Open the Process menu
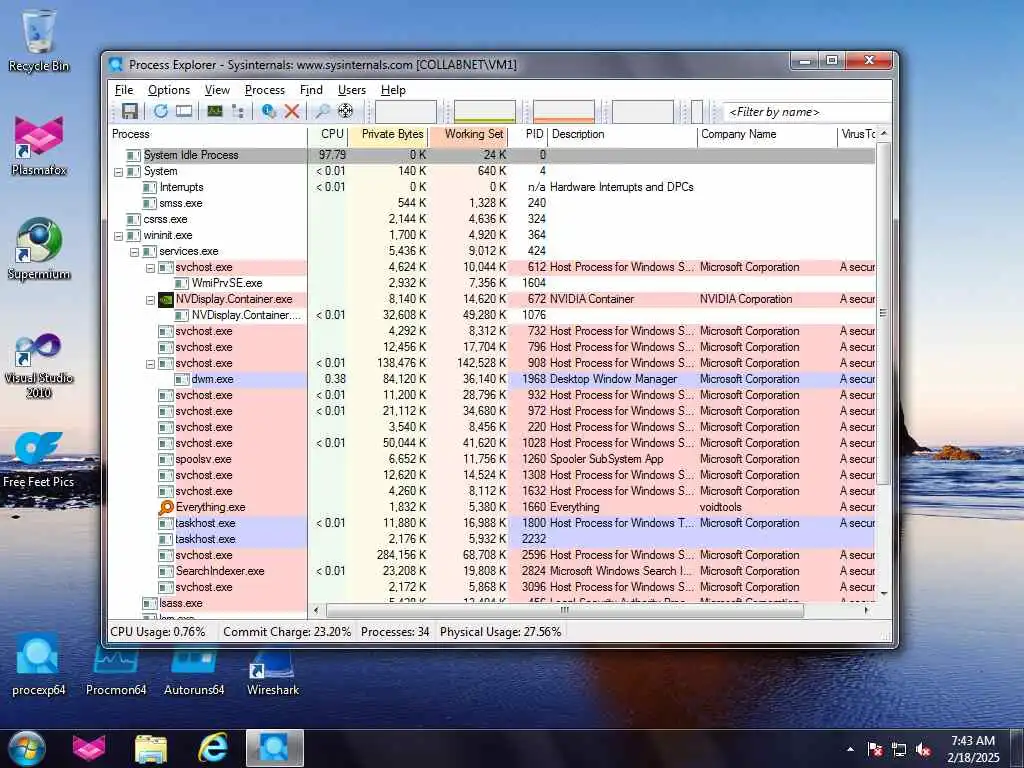This screenshot has width=1024, height=768. click(264, 90)
